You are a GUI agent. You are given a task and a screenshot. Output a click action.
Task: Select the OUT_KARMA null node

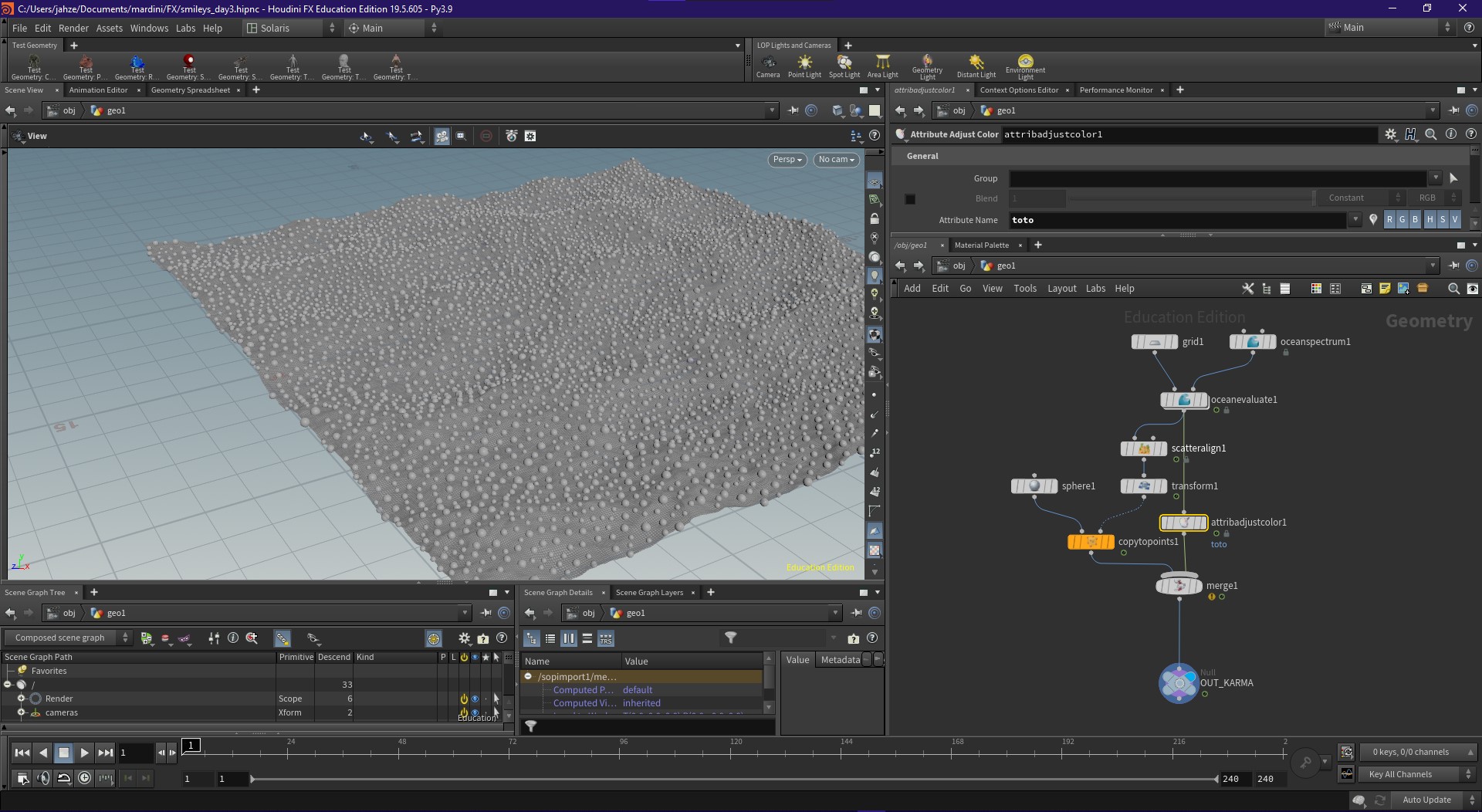(1179, 683)
